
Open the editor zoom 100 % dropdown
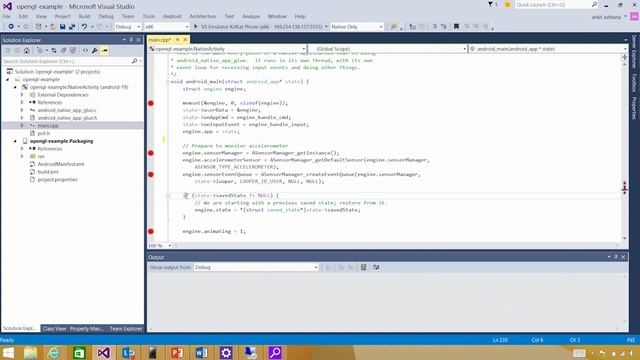(160, 246)
